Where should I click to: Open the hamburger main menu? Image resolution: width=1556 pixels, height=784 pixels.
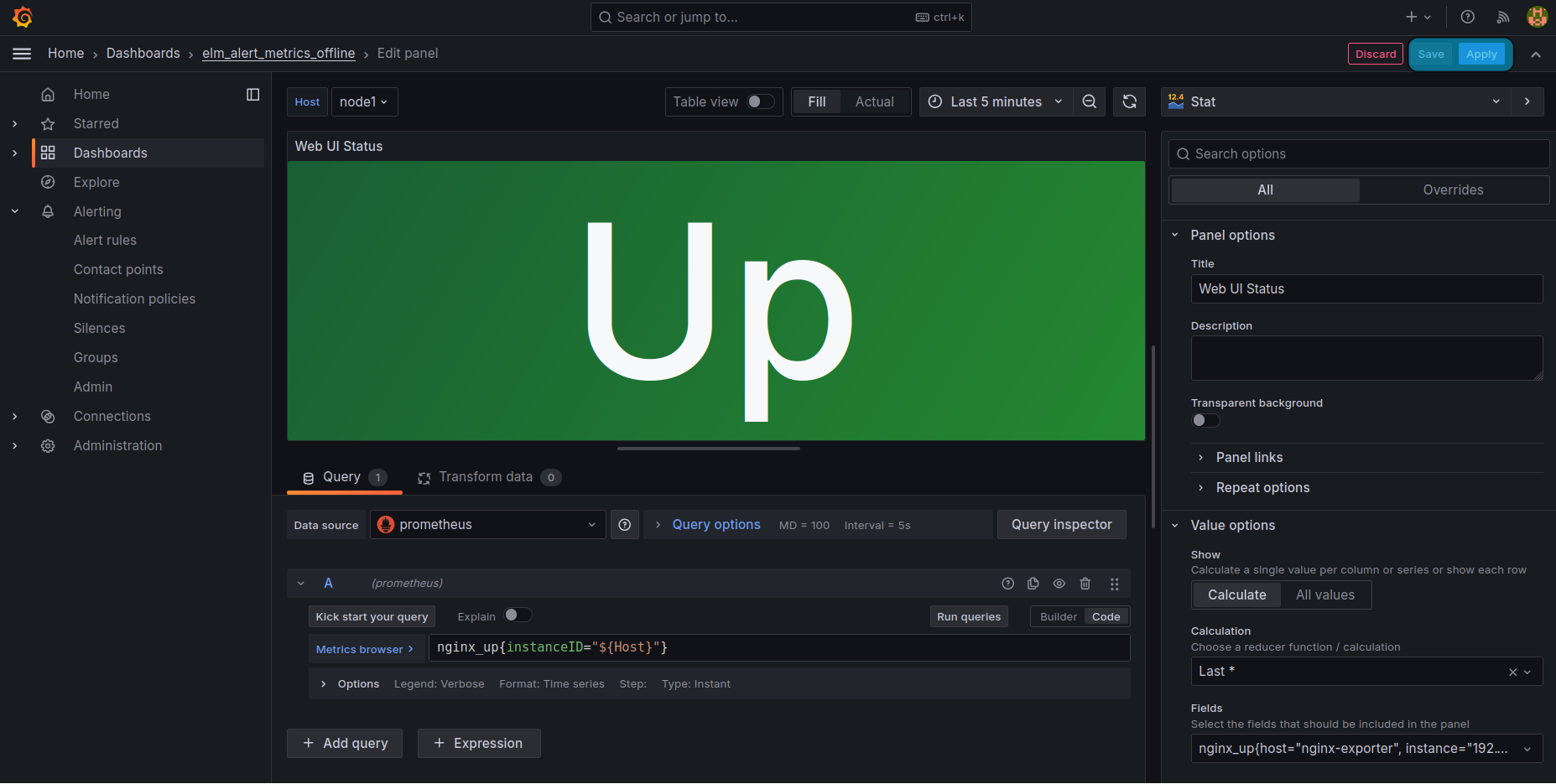pos(22,54)
